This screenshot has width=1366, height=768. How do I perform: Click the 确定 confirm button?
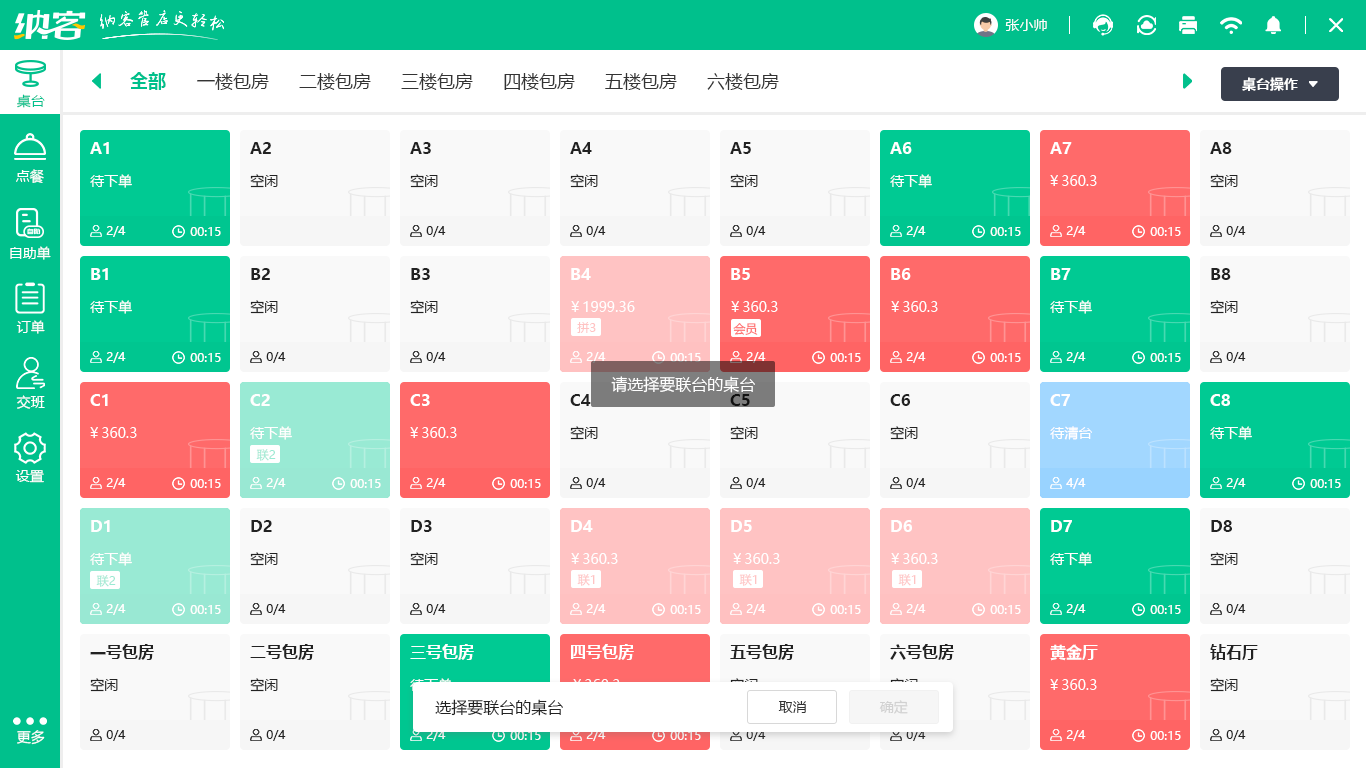[x=893, y=707]
